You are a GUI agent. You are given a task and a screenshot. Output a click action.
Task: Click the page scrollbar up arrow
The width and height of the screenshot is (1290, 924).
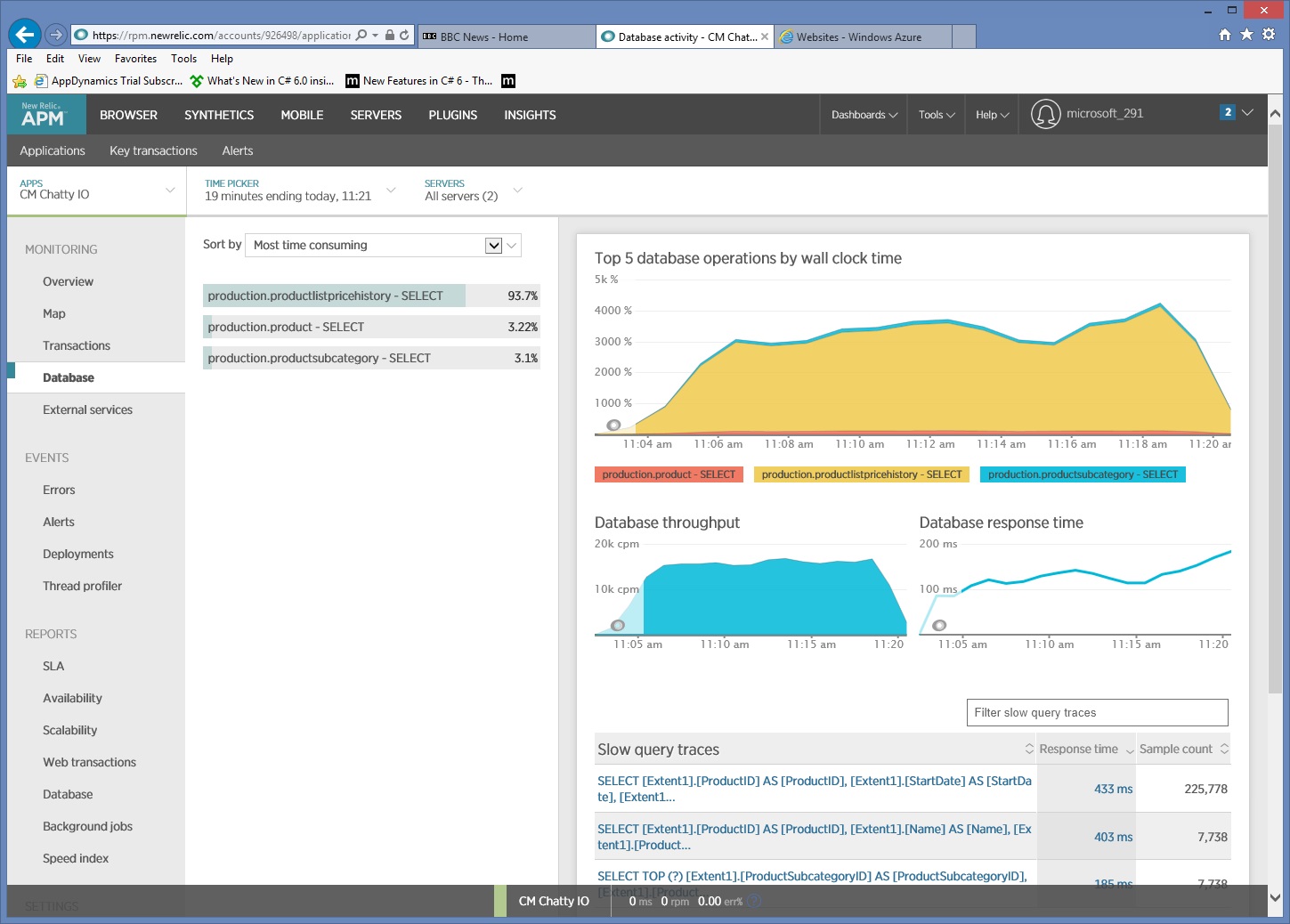tap(1275, 114)
